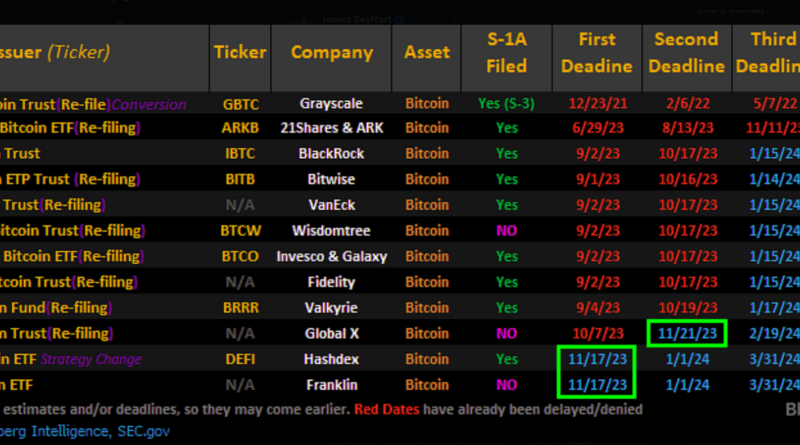Select the Grayscale company name
This screenshot has width=800, height=445.
(331, 103)
